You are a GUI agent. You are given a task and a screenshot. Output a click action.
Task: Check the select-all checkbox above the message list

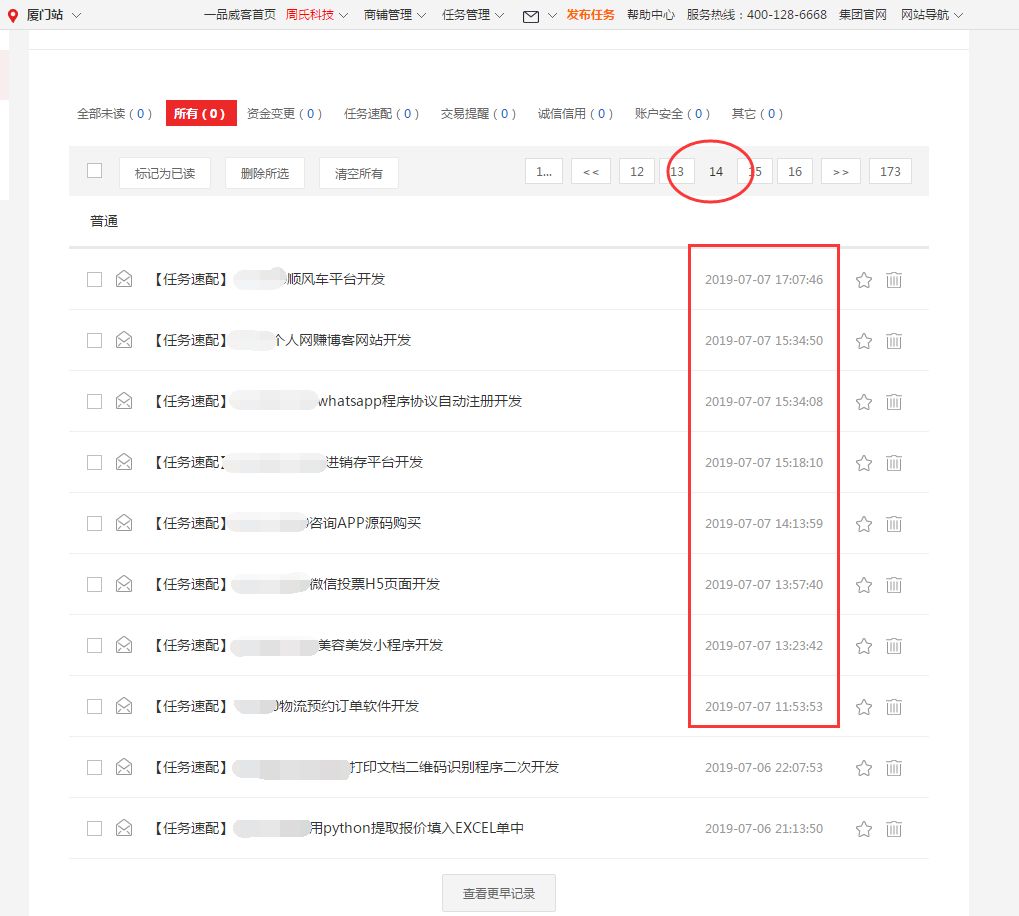pyautogui.click(x=94, y=170)
